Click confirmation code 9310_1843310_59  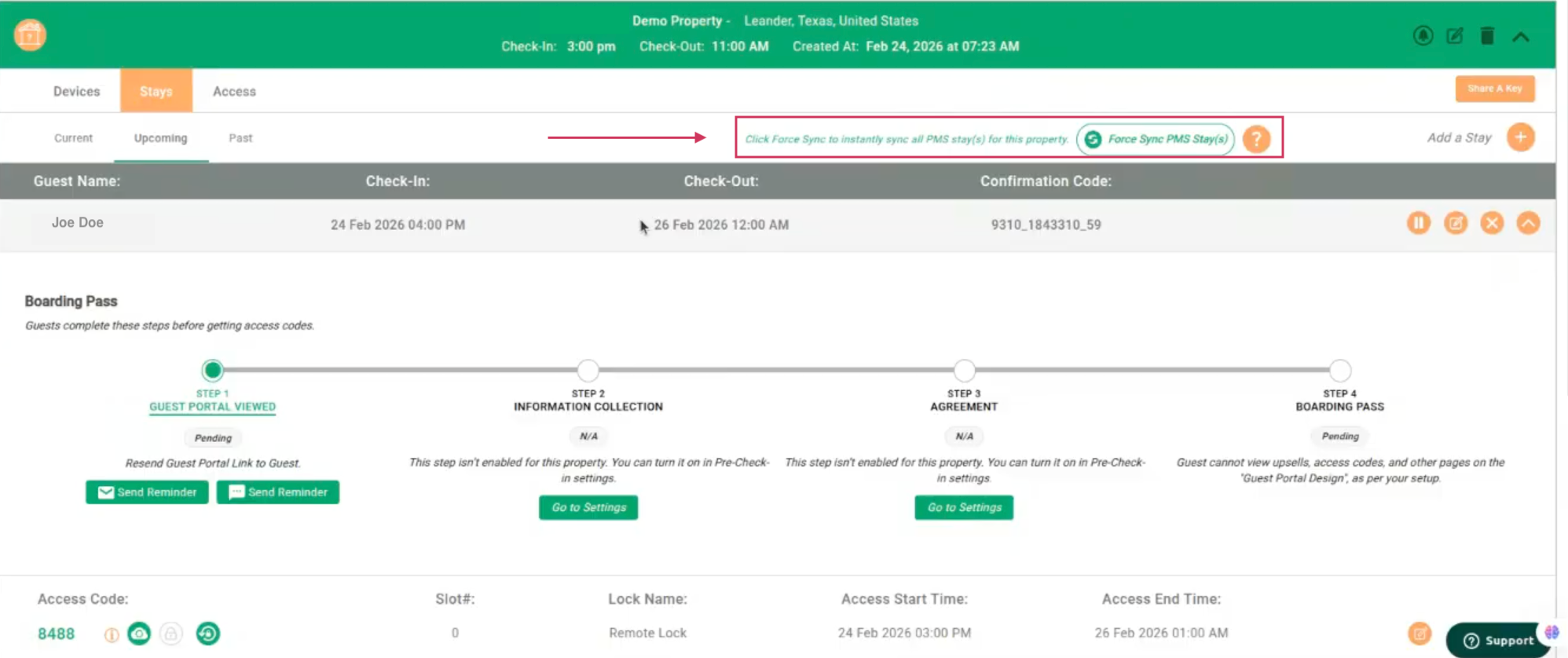(x=1046, y=225)
